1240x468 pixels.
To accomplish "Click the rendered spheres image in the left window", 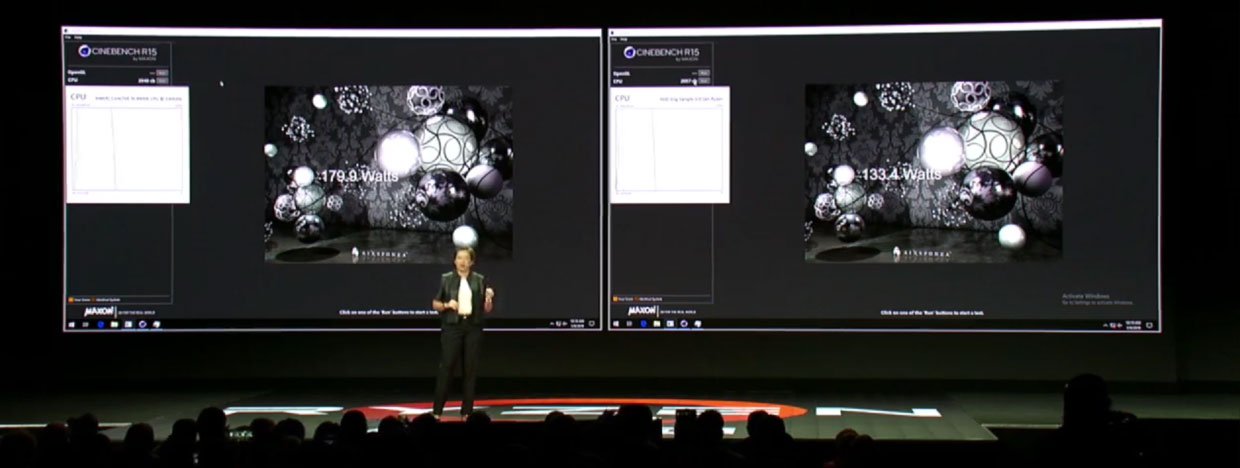I will coord(389,174).
